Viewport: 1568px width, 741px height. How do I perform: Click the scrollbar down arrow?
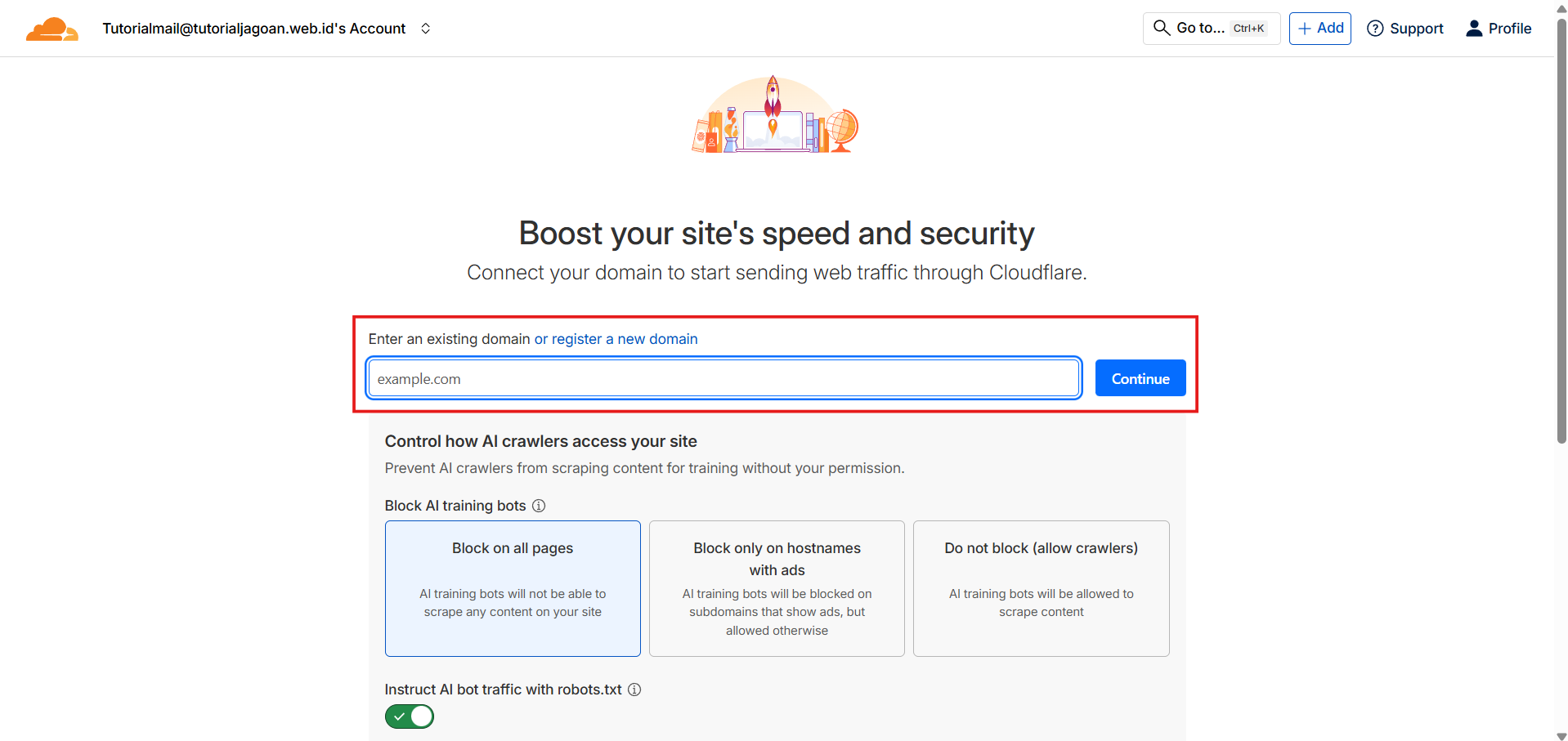click(x=1561, y=734)
